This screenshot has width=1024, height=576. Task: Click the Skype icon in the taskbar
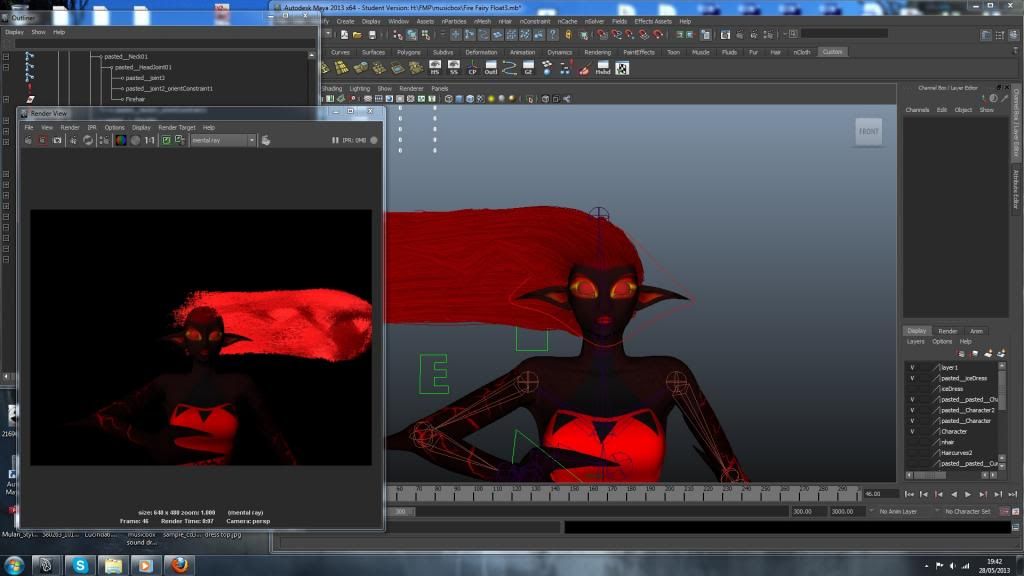pos(78,565)
